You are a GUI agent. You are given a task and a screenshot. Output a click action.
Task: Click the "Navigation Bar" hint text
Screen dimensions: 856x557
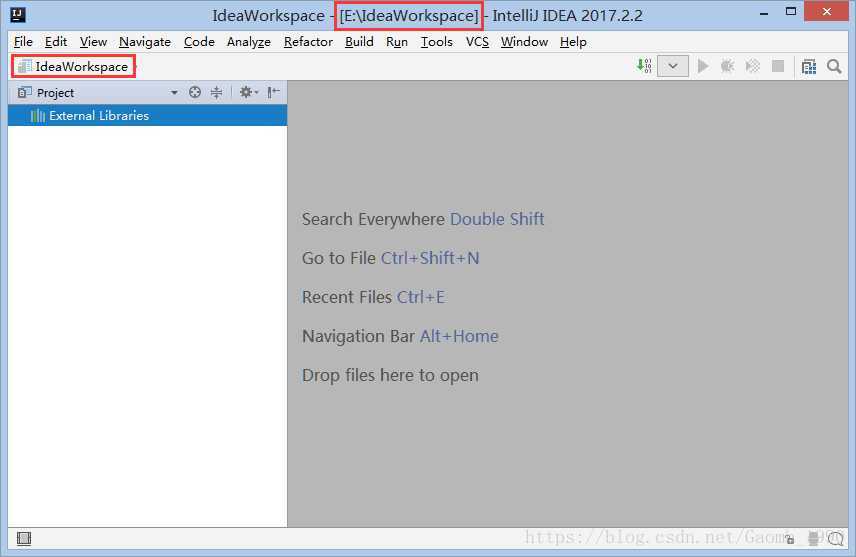pyautogui.click(x=358, y=336)
